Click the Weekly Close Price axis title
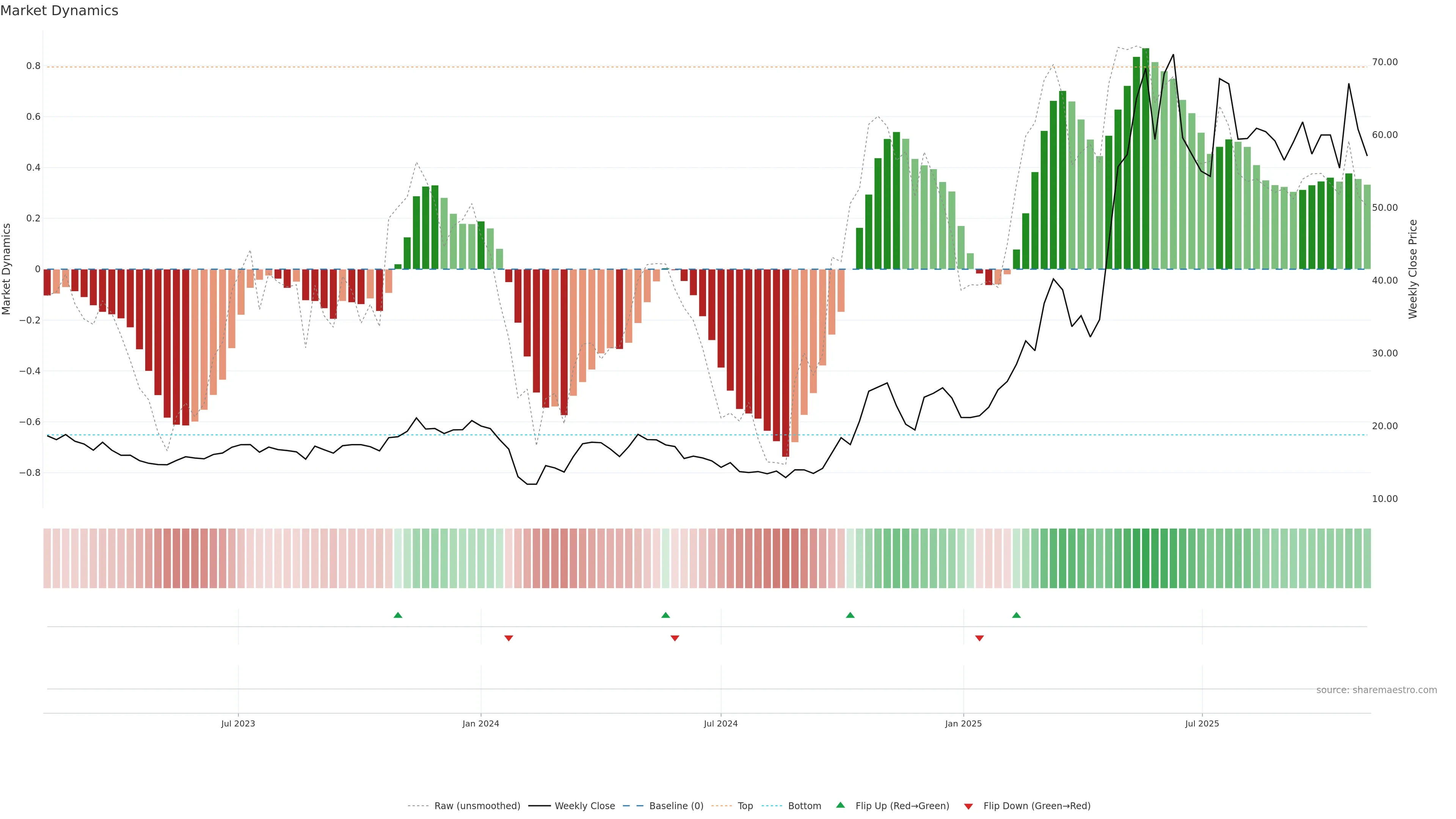Screen dimensions: 1456x819 tap(1413, 269)
